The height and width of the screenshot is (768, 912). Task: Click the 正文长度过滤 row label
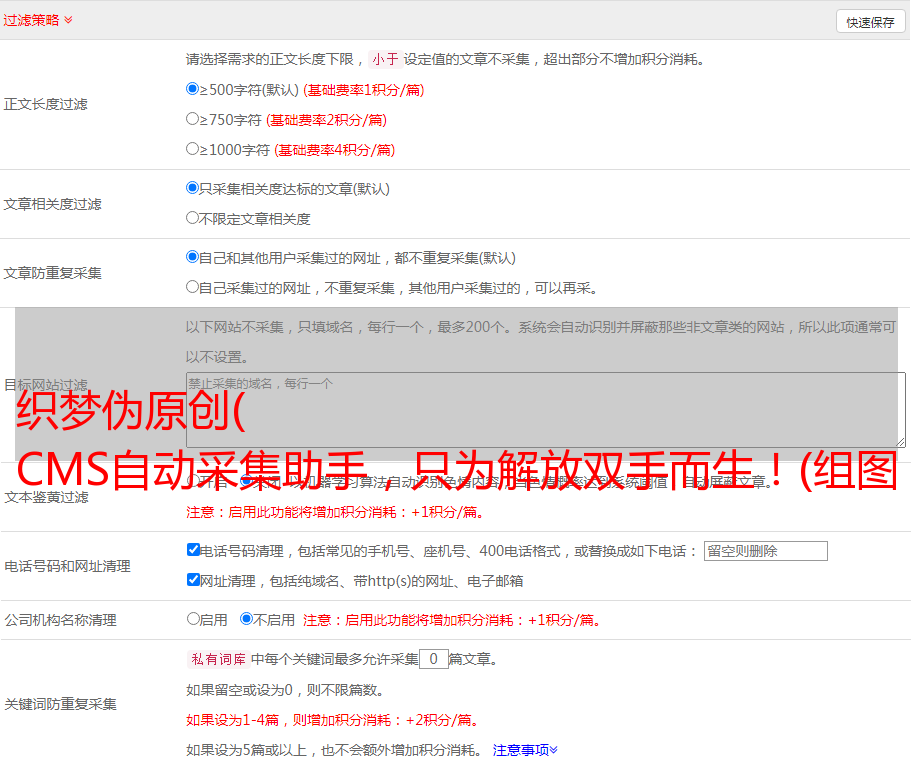coord(45,104)
